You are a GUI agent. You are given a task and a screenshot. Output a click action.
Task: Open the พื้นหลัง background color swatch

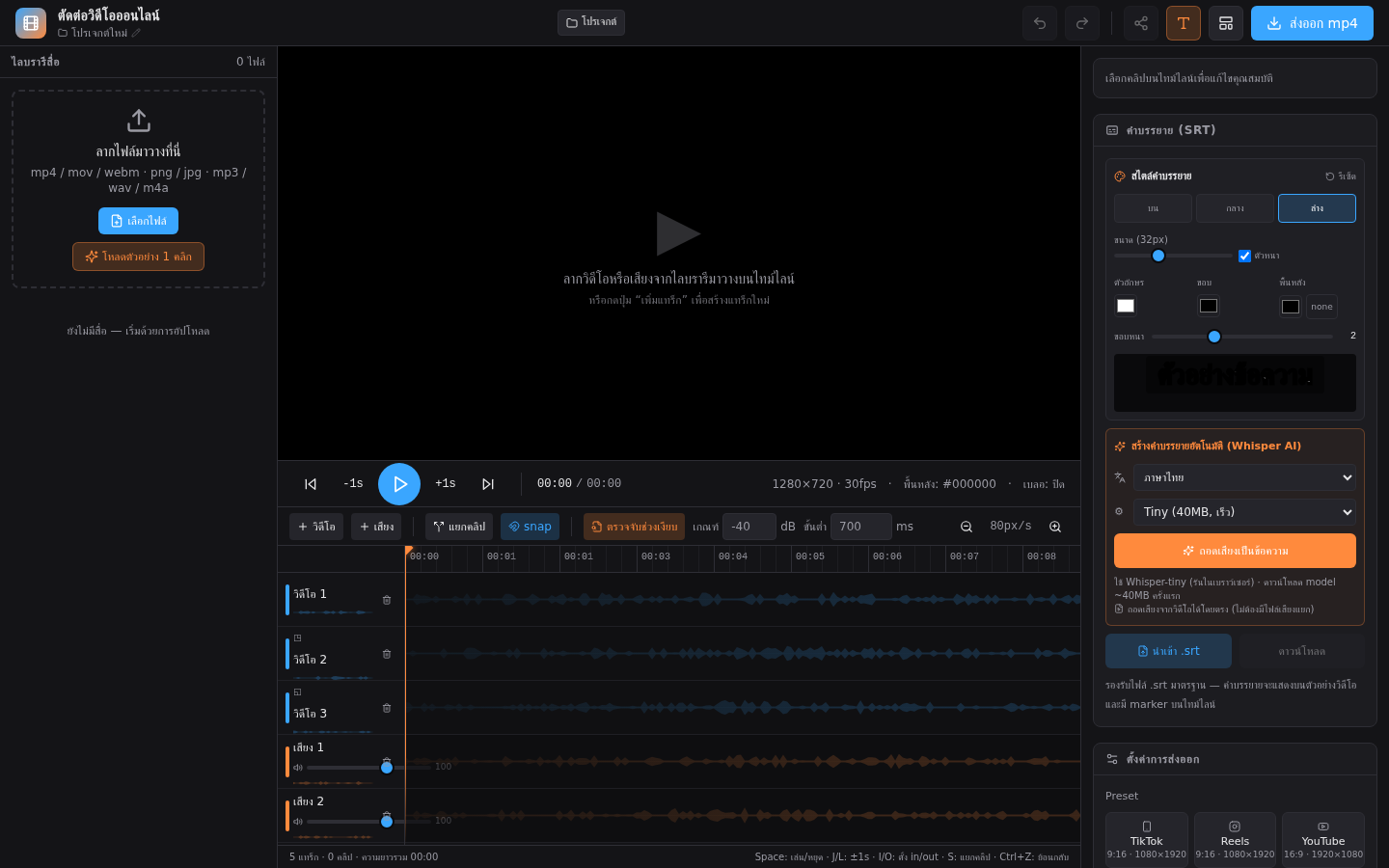[x=1291, y=307]
